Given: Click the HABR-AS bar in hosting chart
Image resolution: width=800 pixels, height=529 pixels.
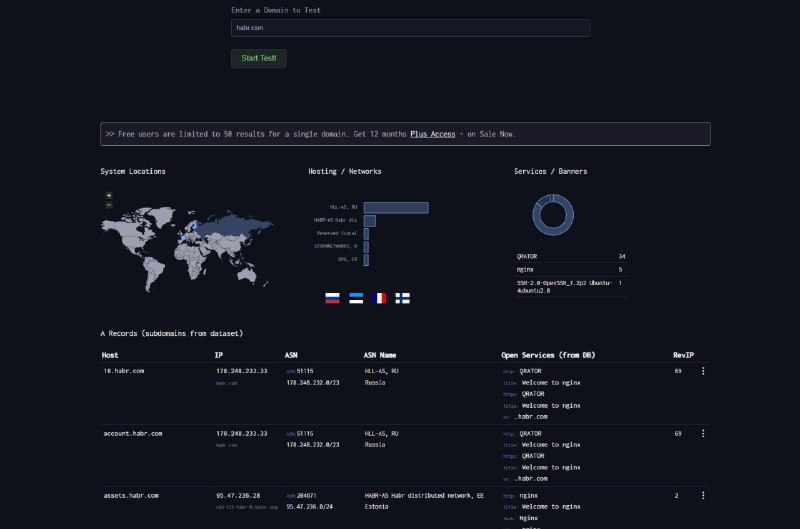Looking at the screenshot, I should 370,220.
